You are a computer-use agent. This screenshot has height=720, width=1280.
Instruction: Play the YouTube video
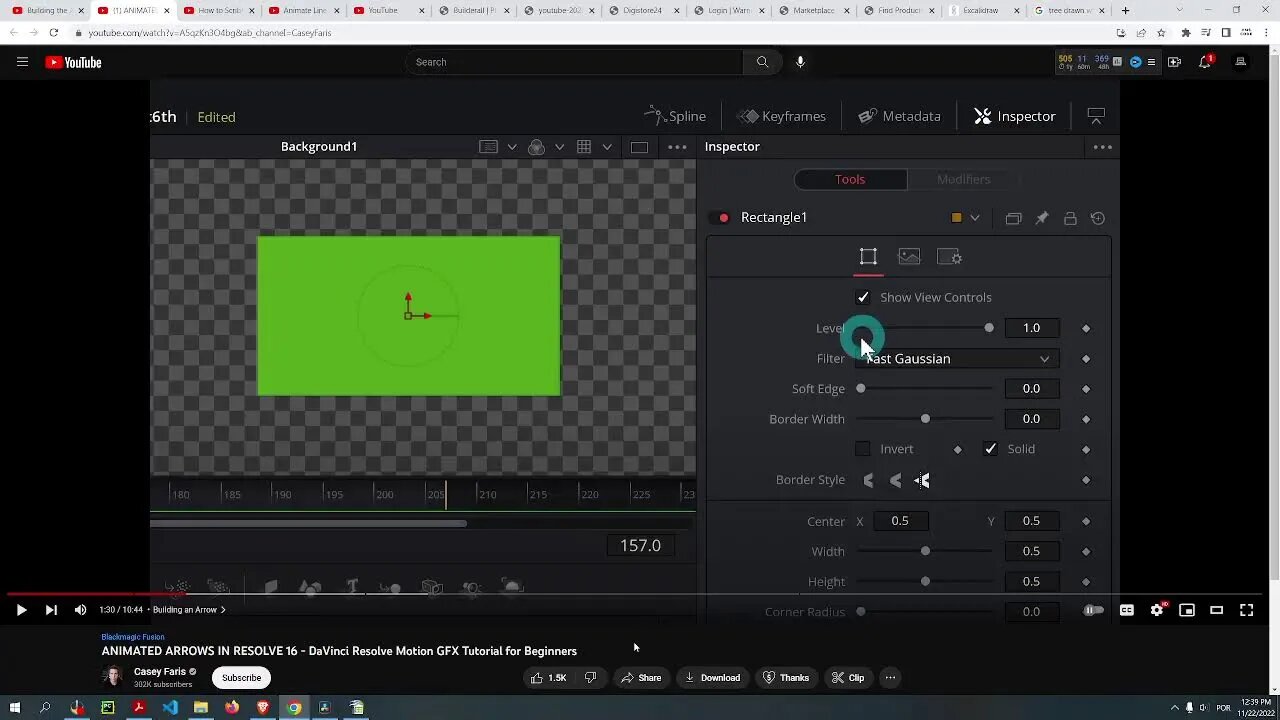click(x=21, y=610)
